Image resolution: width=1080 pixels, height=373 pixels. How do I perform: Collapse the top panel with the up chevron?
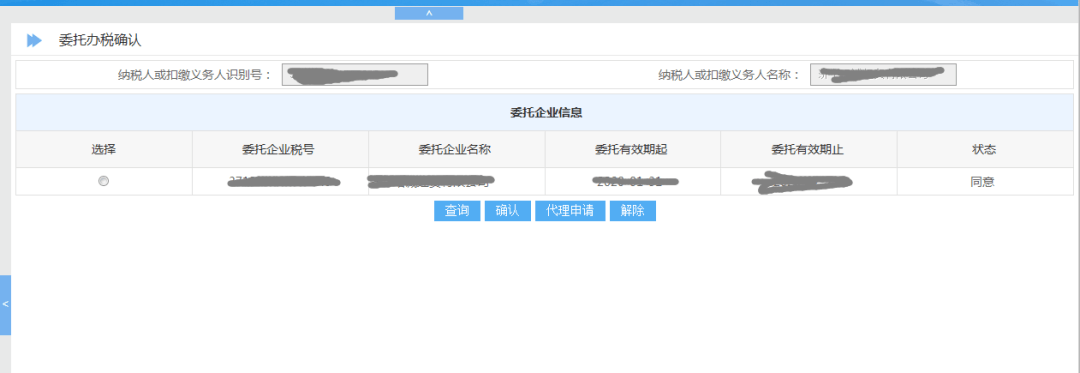click(428, 13)
